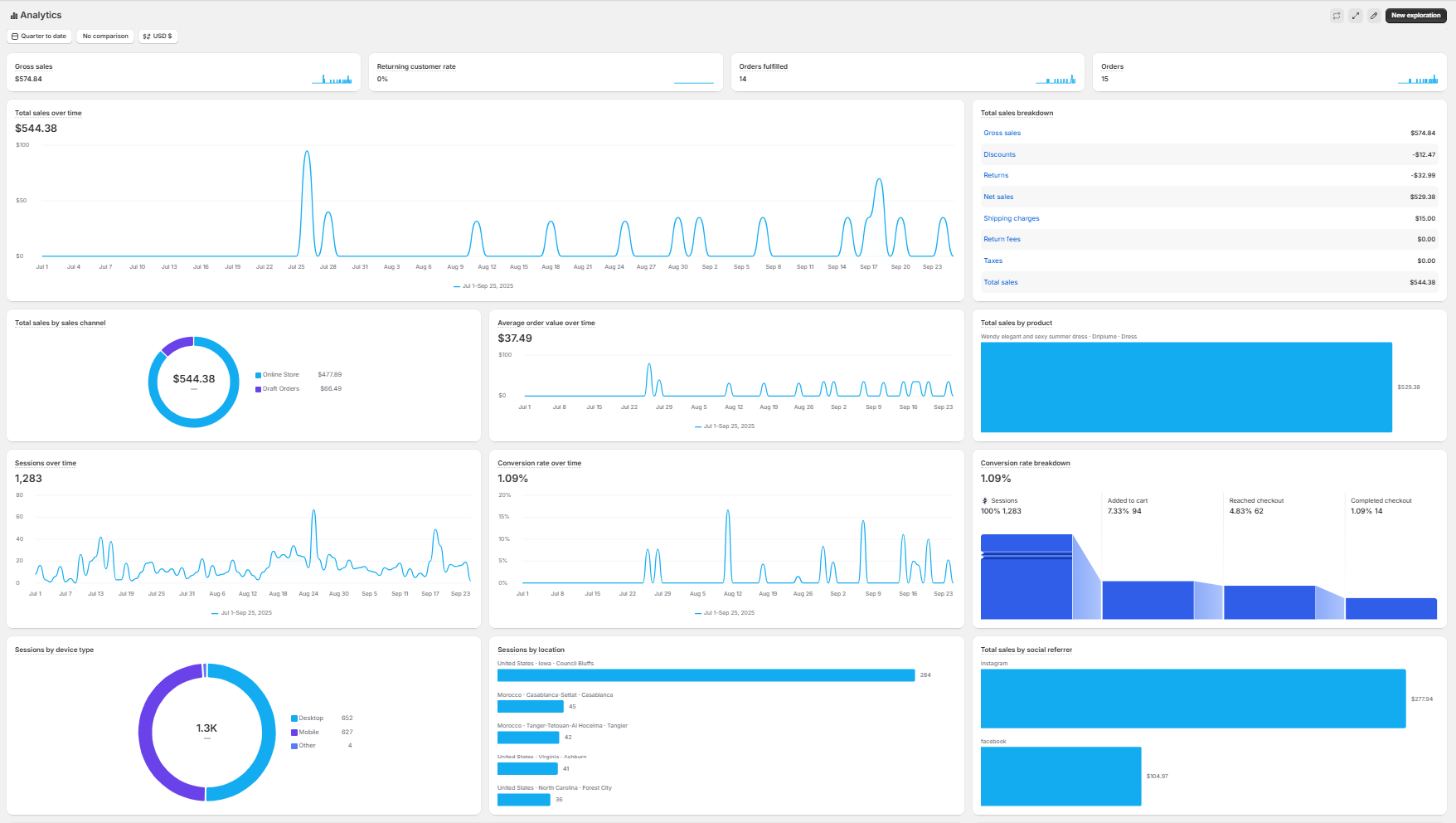The height and width of the screenshot is (823, 1456).
Task: Expand dashboard to fullscreen with arrows icon
Action: (1356, 16)
